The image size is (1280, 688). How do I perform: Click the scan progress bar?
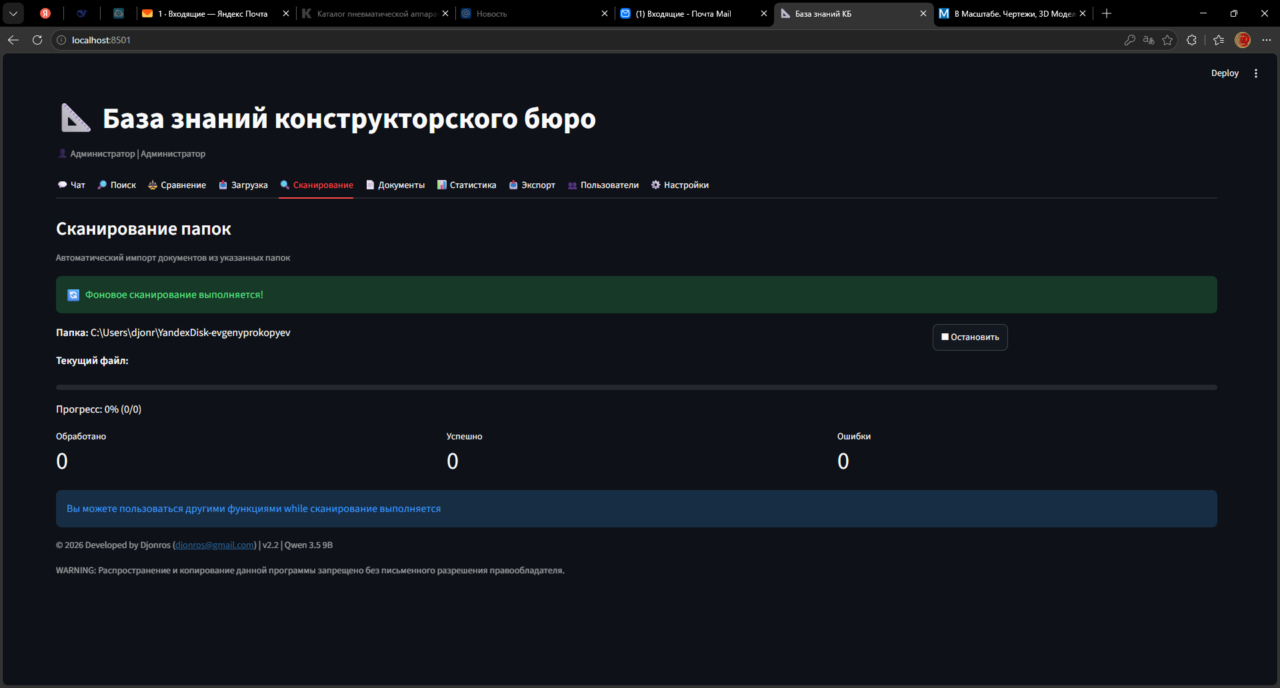636,387
